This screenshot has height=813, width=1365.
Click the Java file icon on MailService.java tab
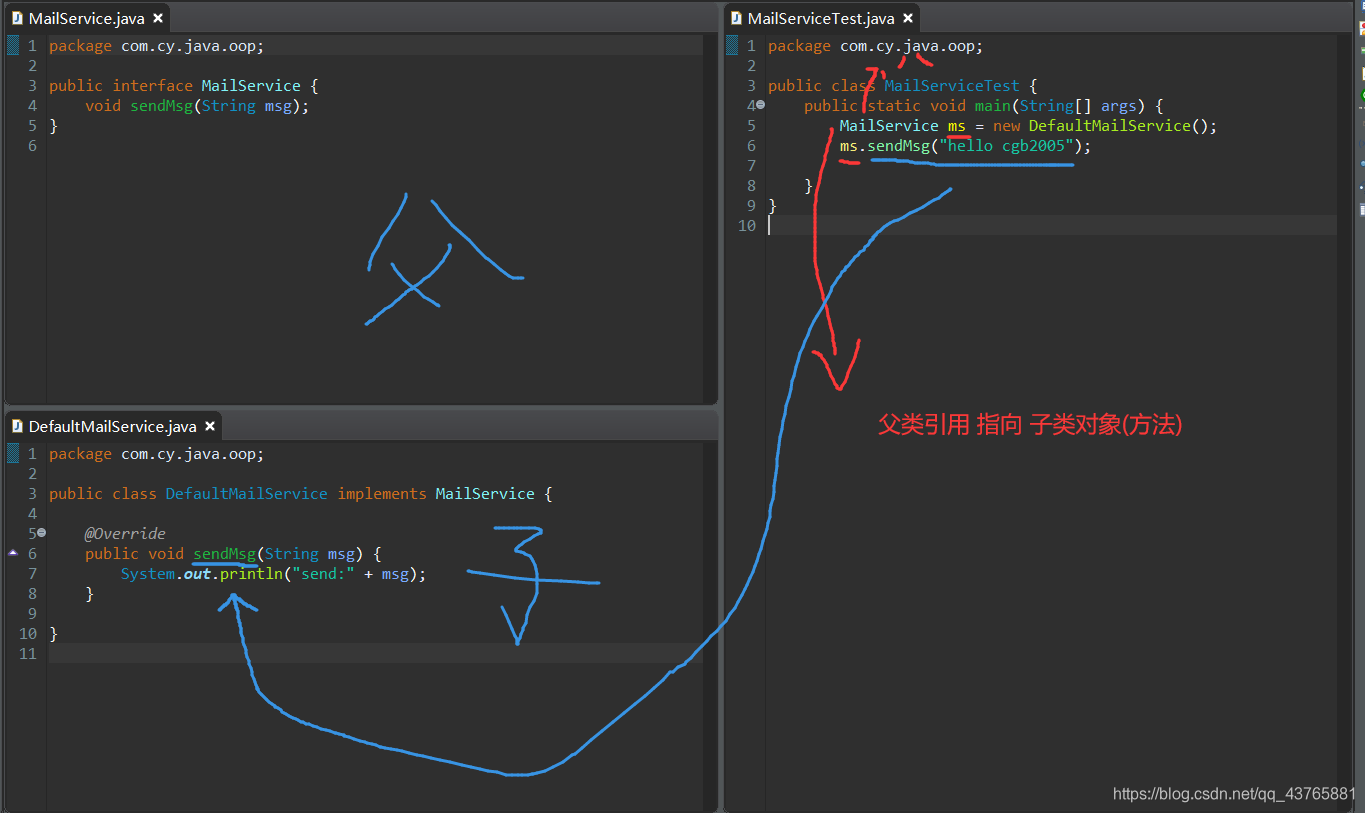tap(17, 18)
